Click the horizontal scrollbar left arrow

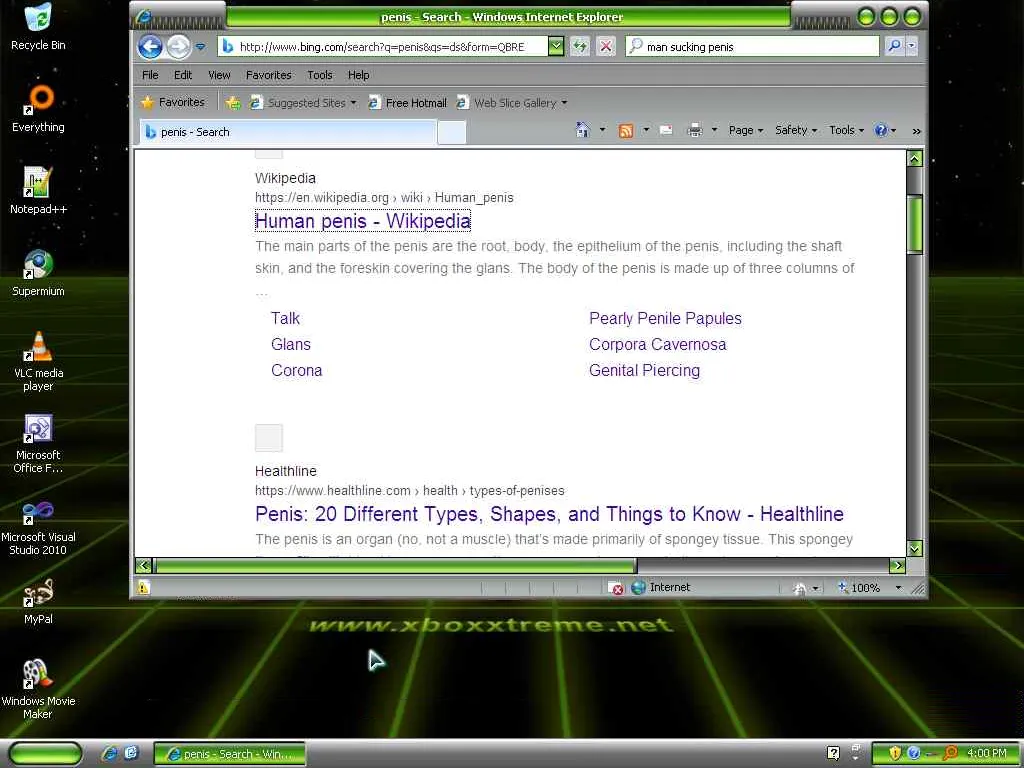point(144,566)
